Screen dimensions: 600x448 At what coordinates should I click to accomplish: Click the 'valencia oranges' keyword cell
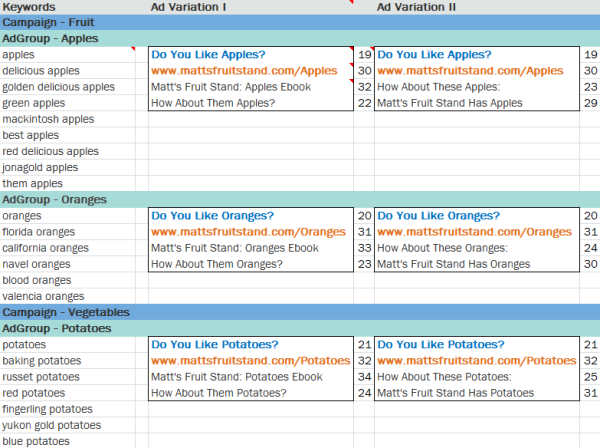(x=43, y=296)
